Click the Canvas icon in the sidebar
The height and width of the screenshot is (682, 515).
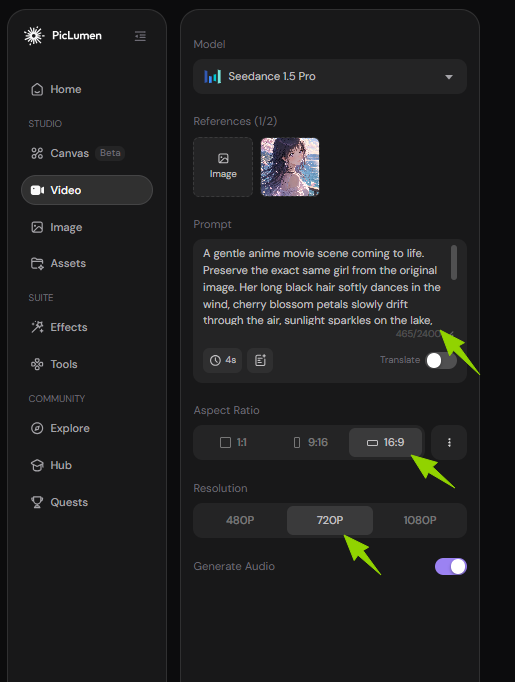(x=37, y=153)
